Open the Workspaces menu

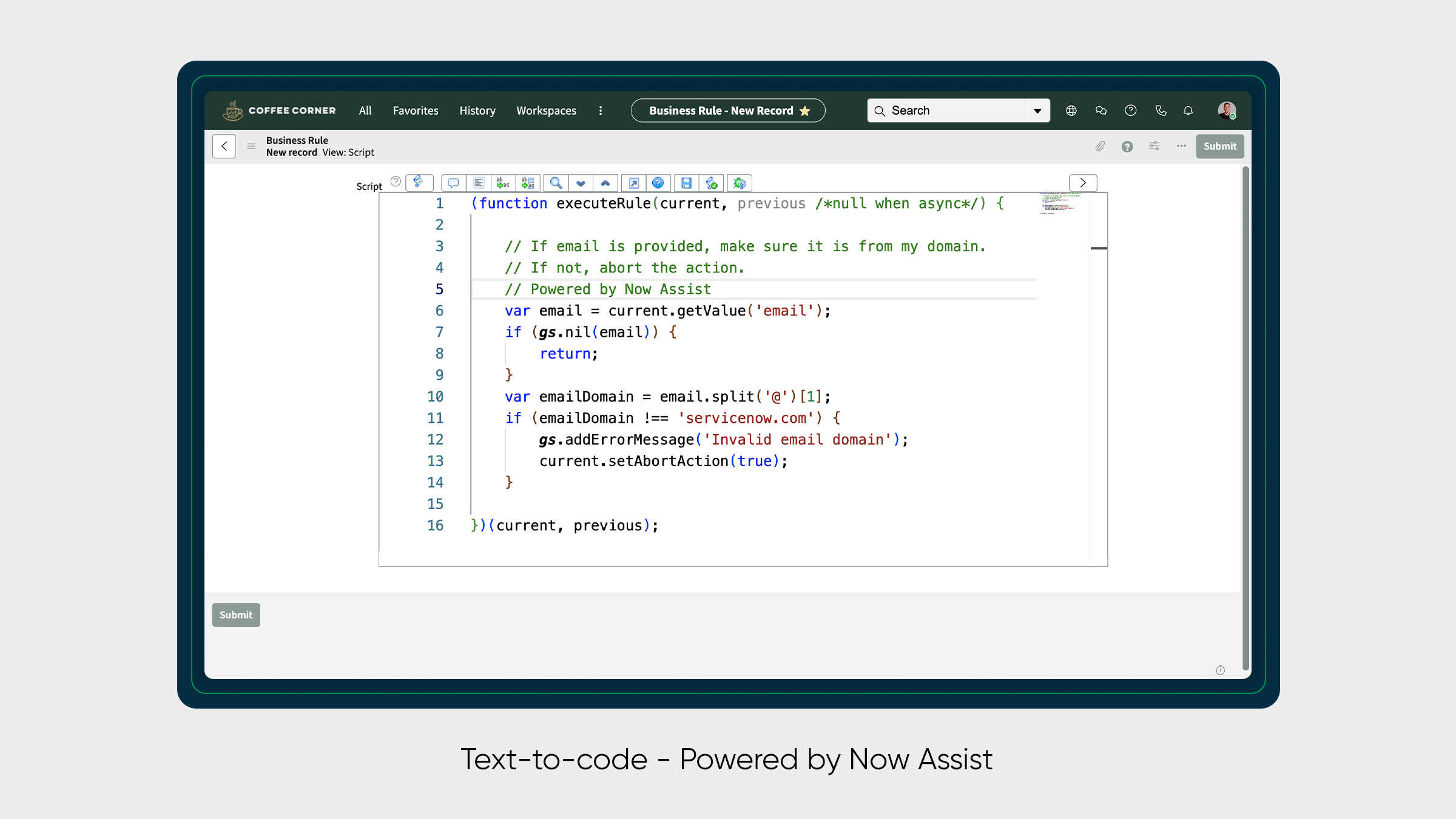pyautogui.click(x=546, y=111)
